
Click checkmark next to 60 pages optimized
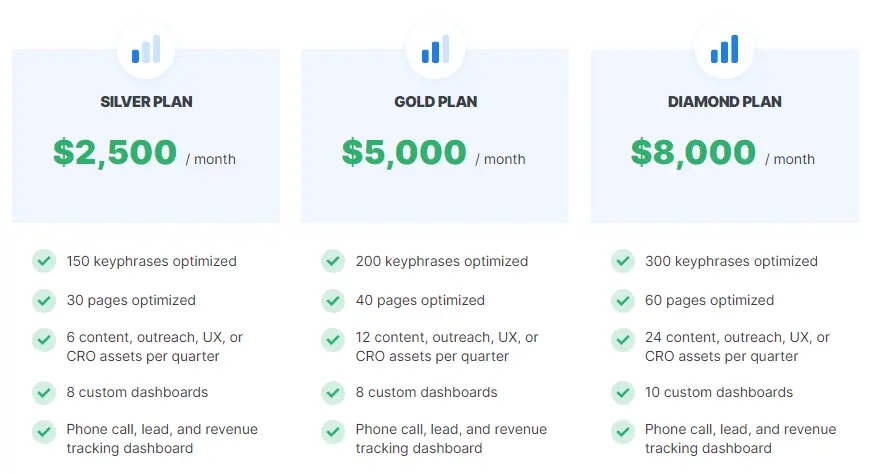(x=622, y=300)
